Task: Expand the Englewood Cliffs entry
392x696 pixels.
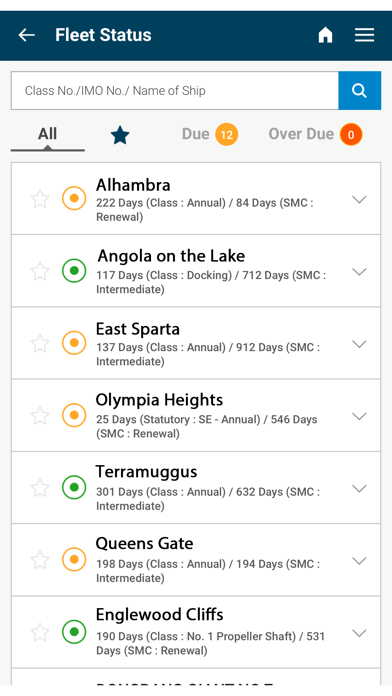Action: pyautogui.click(x=359, y=633)
